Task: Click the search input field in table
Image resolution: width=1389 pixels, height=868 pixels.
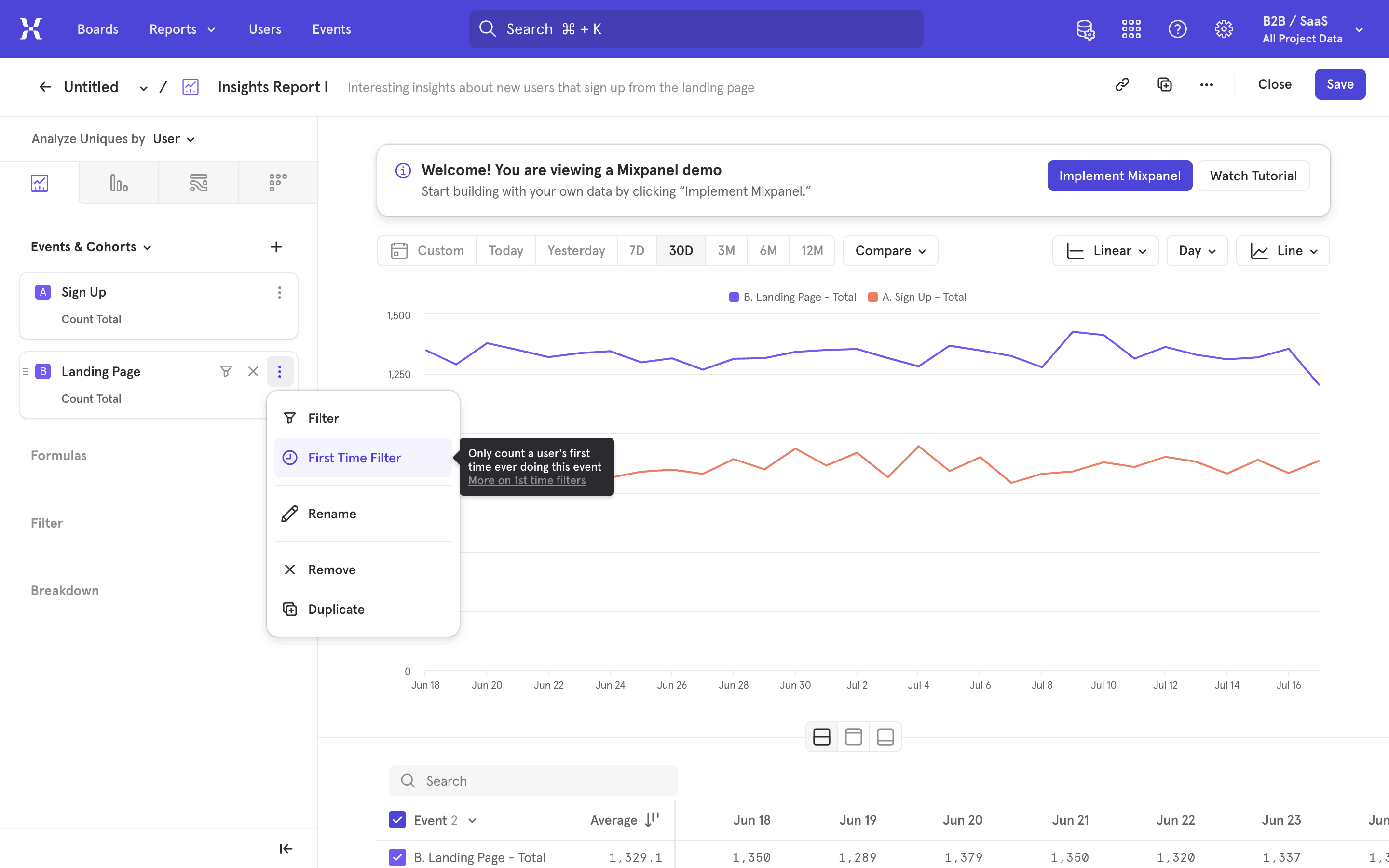Action: pos(533,780)
